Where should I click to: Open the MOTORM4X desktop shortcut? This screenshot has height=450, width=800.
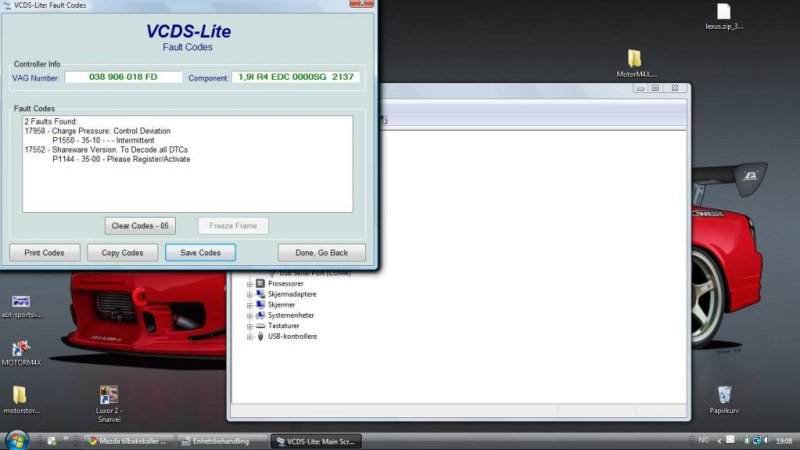point(20,349)
